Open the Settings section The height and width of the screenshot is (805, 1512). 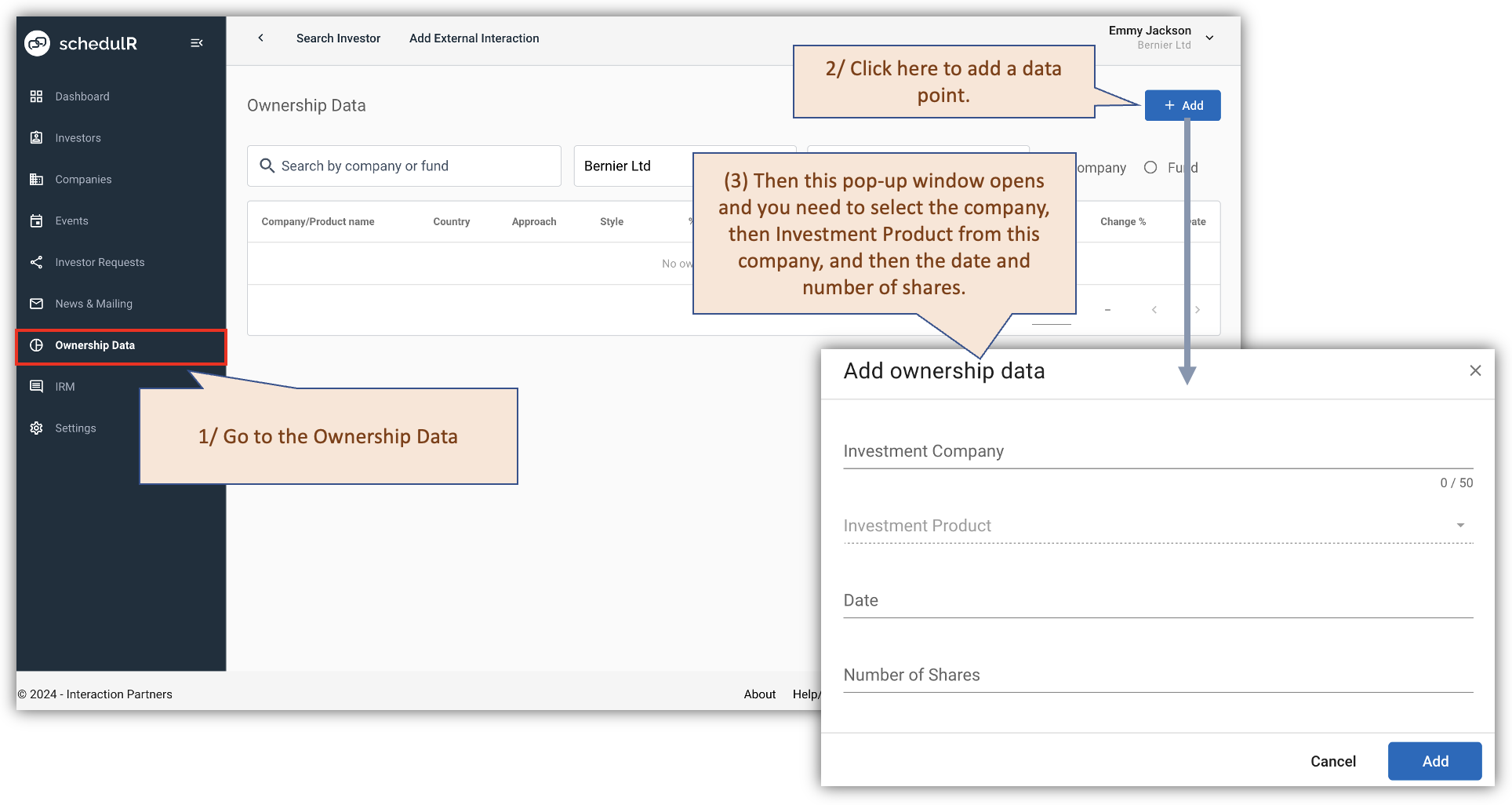(75, 428)
